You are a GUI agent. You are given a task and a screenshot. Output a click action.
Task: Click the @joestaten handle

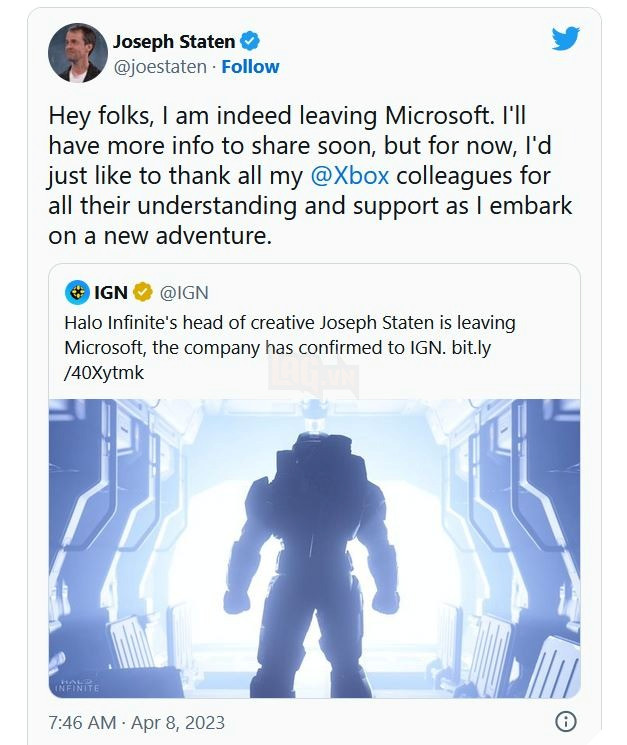point(159,67)
